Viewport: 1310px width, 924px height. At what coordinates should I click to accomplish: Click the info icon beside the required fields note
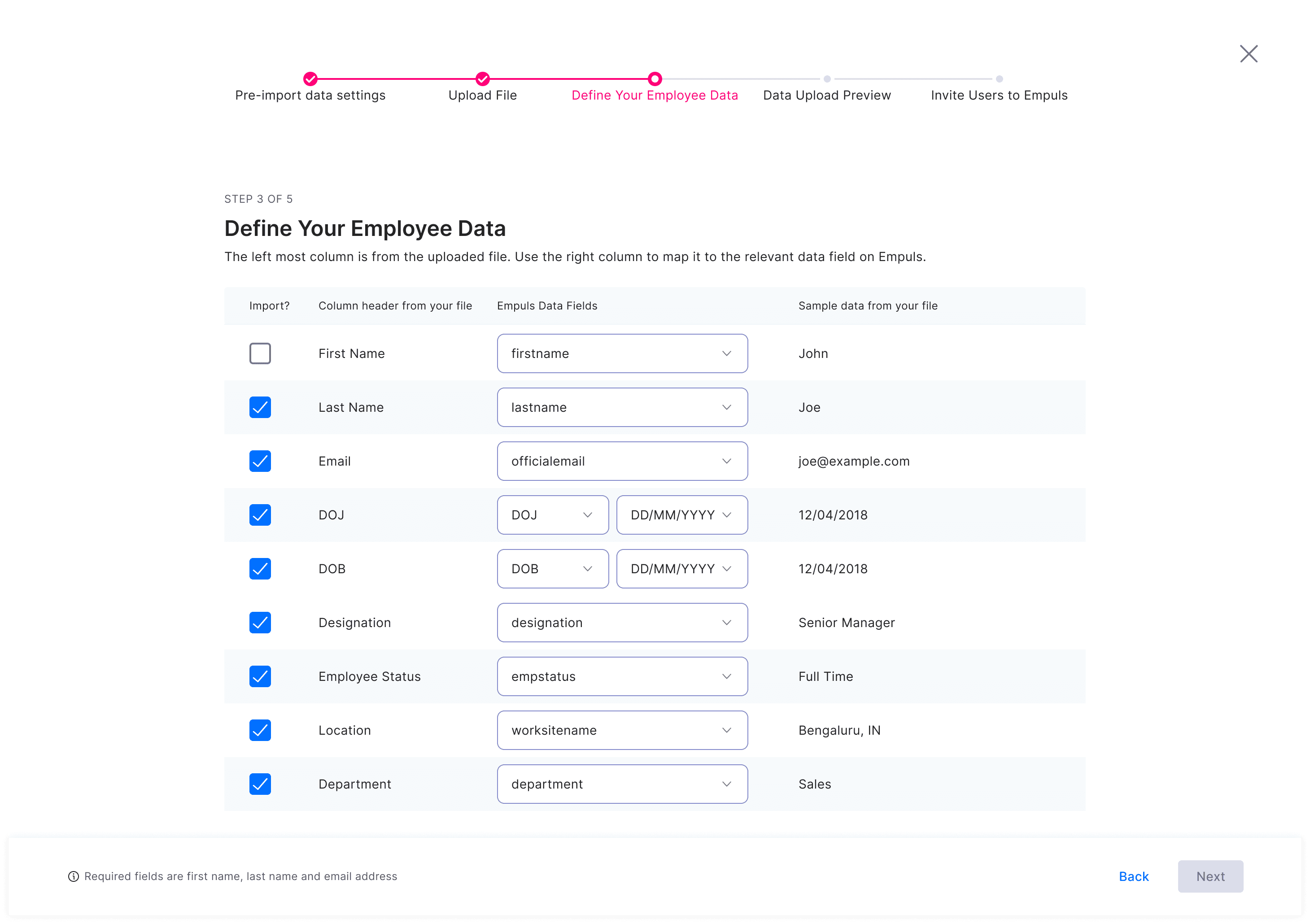point(74,876)
